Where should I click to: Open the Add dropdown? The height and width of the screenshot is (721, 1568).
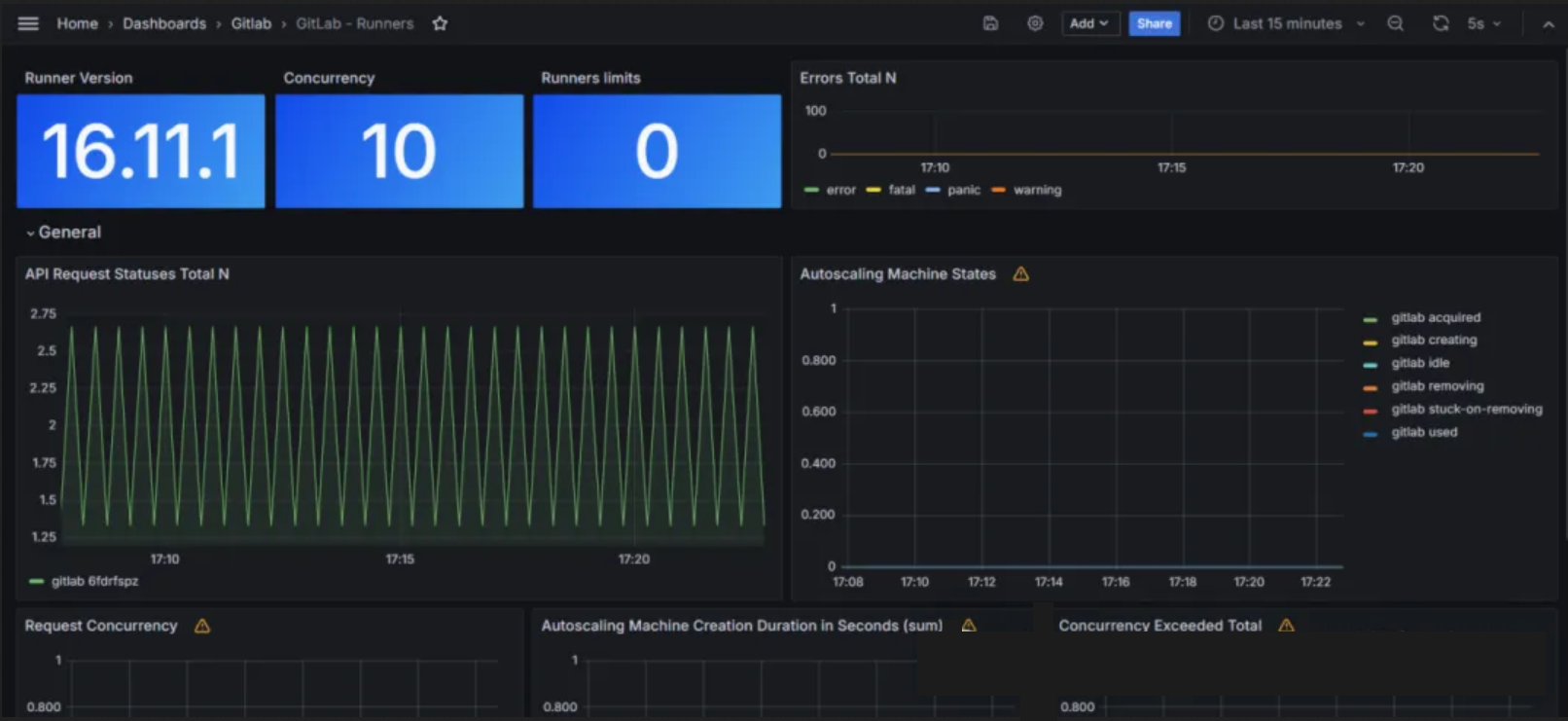[1089, 23]
